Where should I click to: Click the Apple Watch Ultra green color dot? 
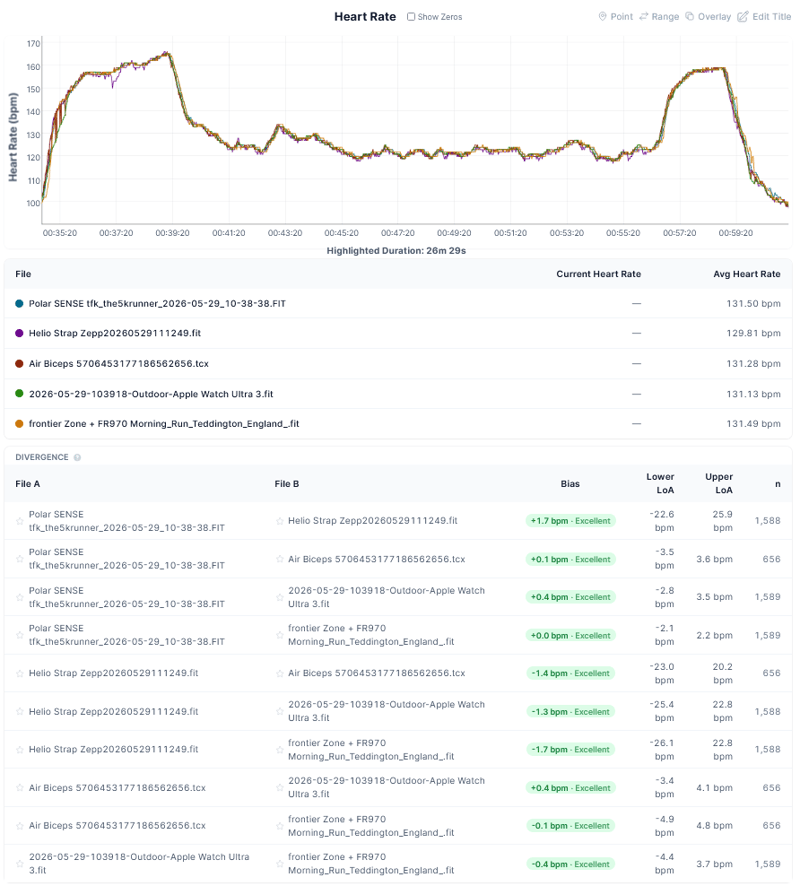(19, 394)
